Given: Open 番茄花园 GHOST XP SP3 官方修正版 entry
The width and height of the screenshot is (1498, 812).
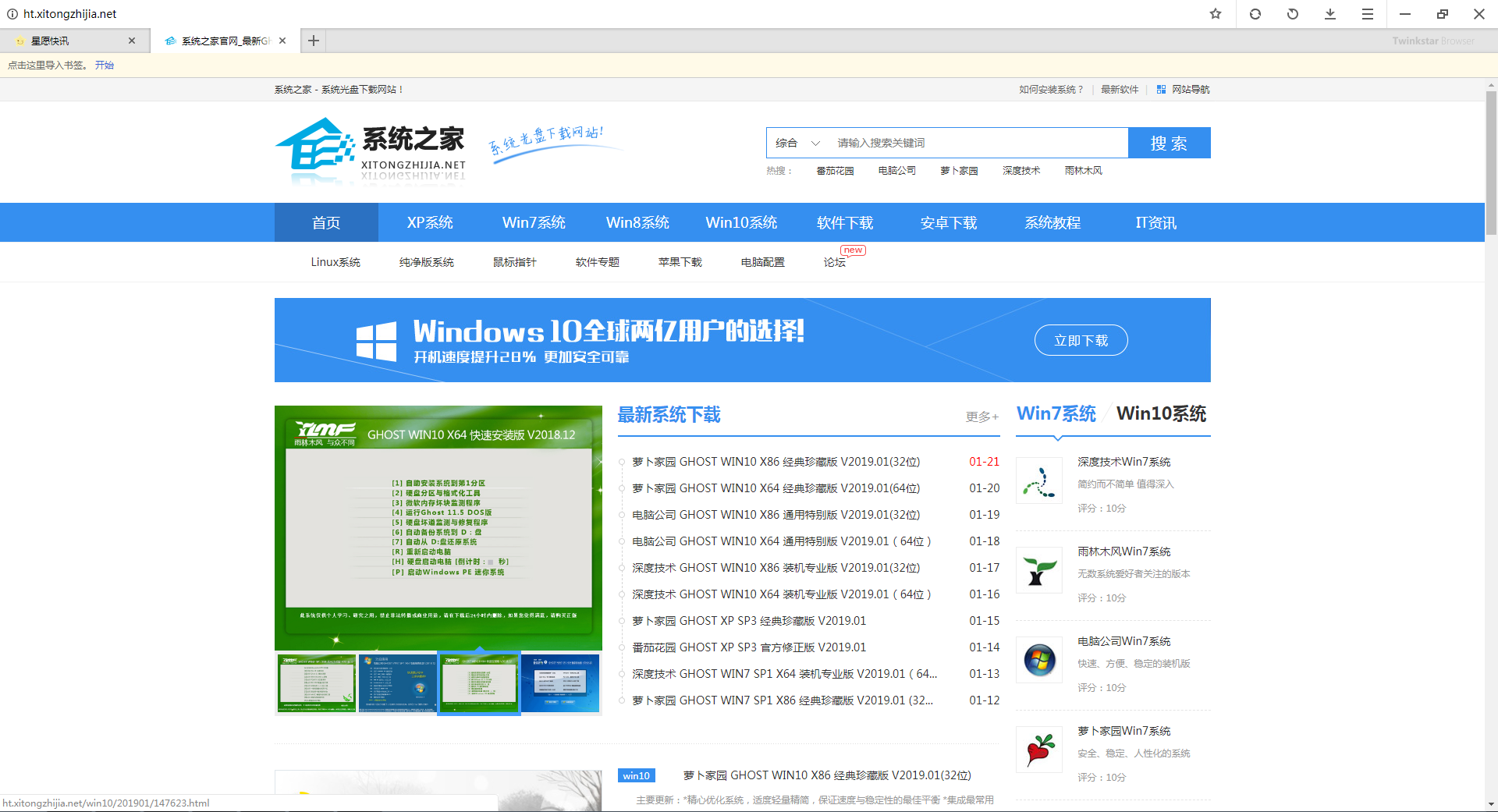Looking at the screenshot, I should click(749, 647).
